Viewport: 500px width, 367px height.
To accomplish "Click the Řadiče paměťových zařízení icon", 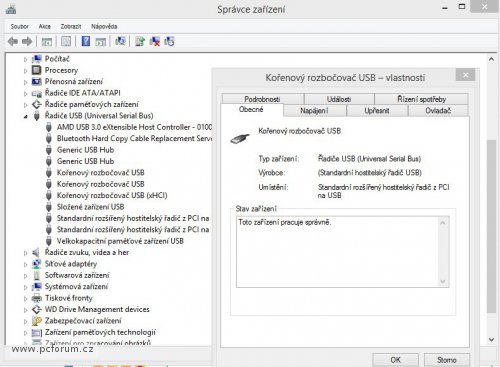I will 37,104.
